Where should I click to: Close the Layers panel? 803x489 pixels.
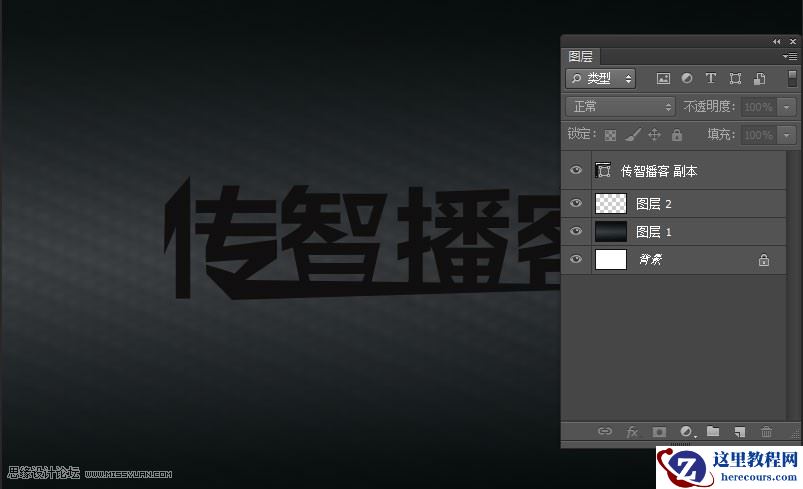pos(793,41)
